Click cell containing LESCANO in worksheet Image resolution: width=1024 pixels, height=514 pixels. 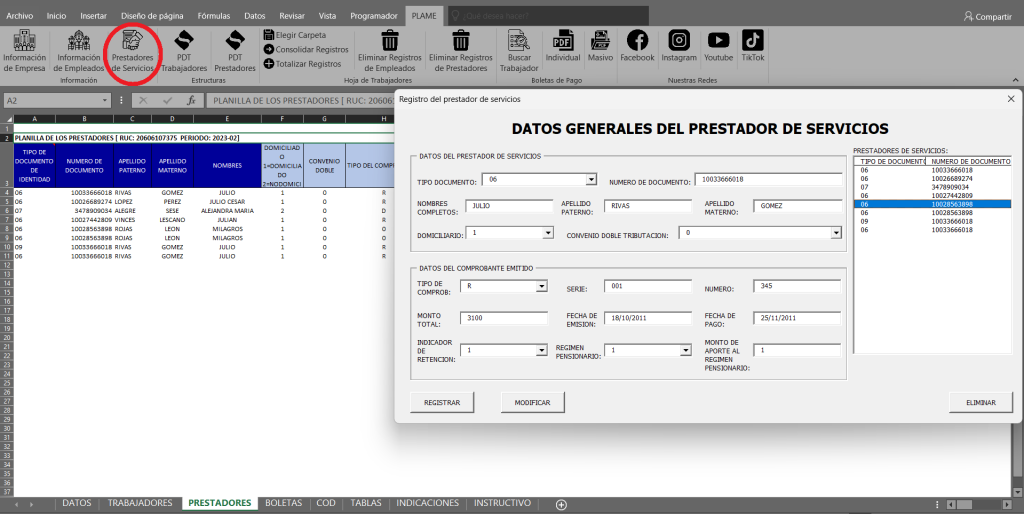pyautogui.click(x=172, y=220)
